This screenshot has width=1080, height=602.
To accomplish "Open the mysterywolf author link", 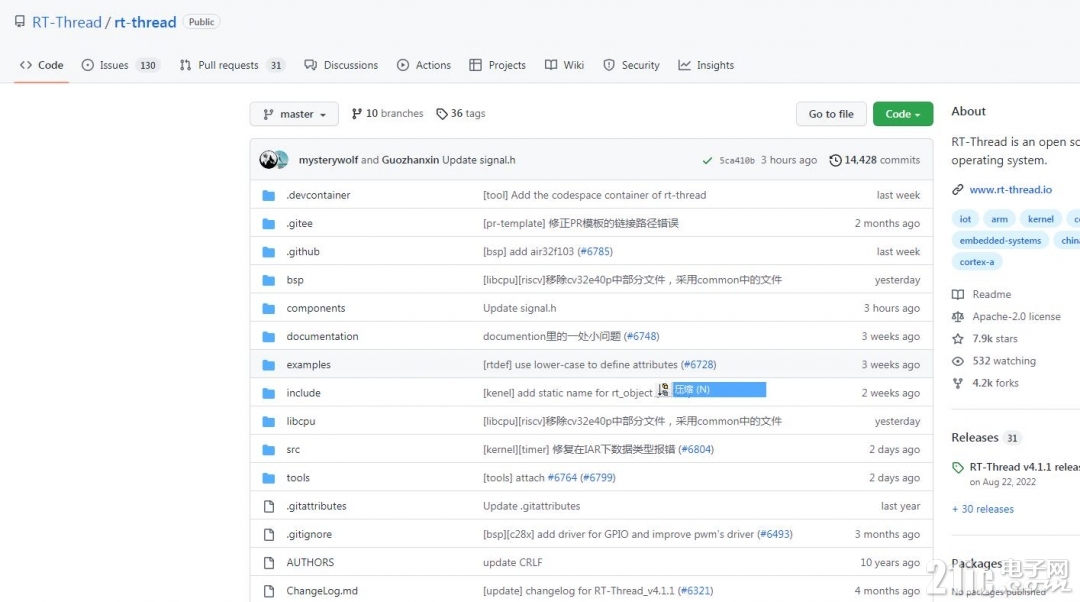I will pyautogui.click(x=328, y=160).
